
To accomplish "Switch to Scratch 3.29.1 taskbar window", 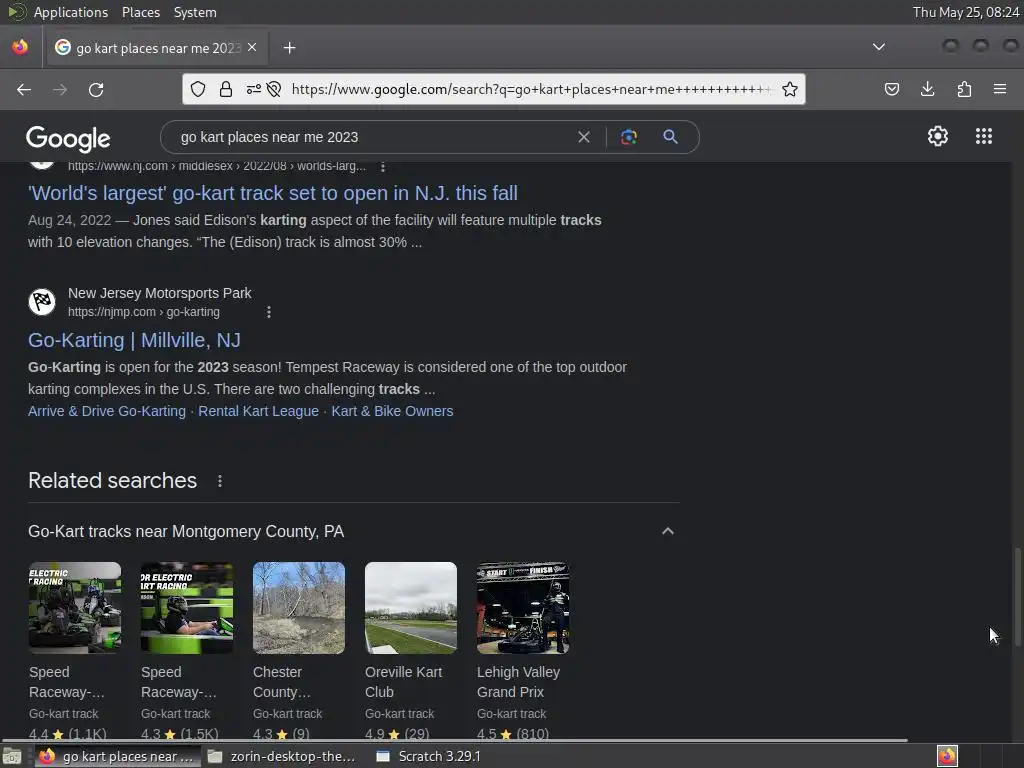I will (430, 756).
